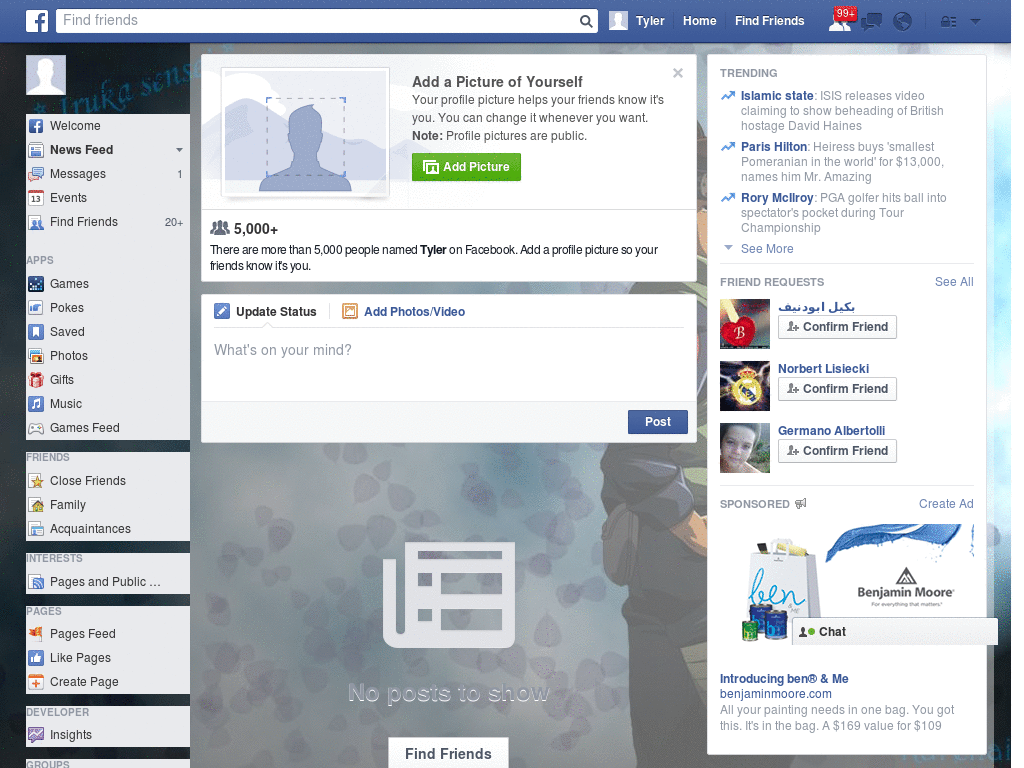Click the Like Pages thumbs-up icon
The height and width of the screenshot is (768, 1024).
(36, 658)
